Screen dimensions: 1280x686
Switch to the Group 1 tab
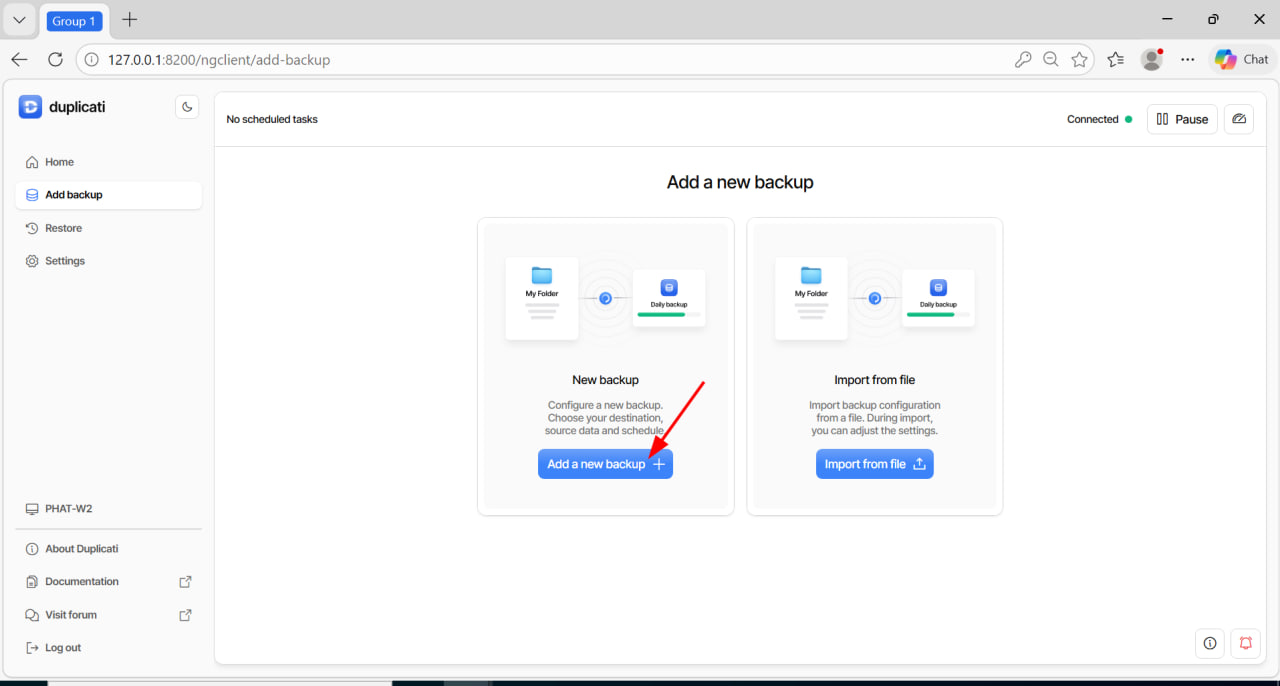pos(74,20)
